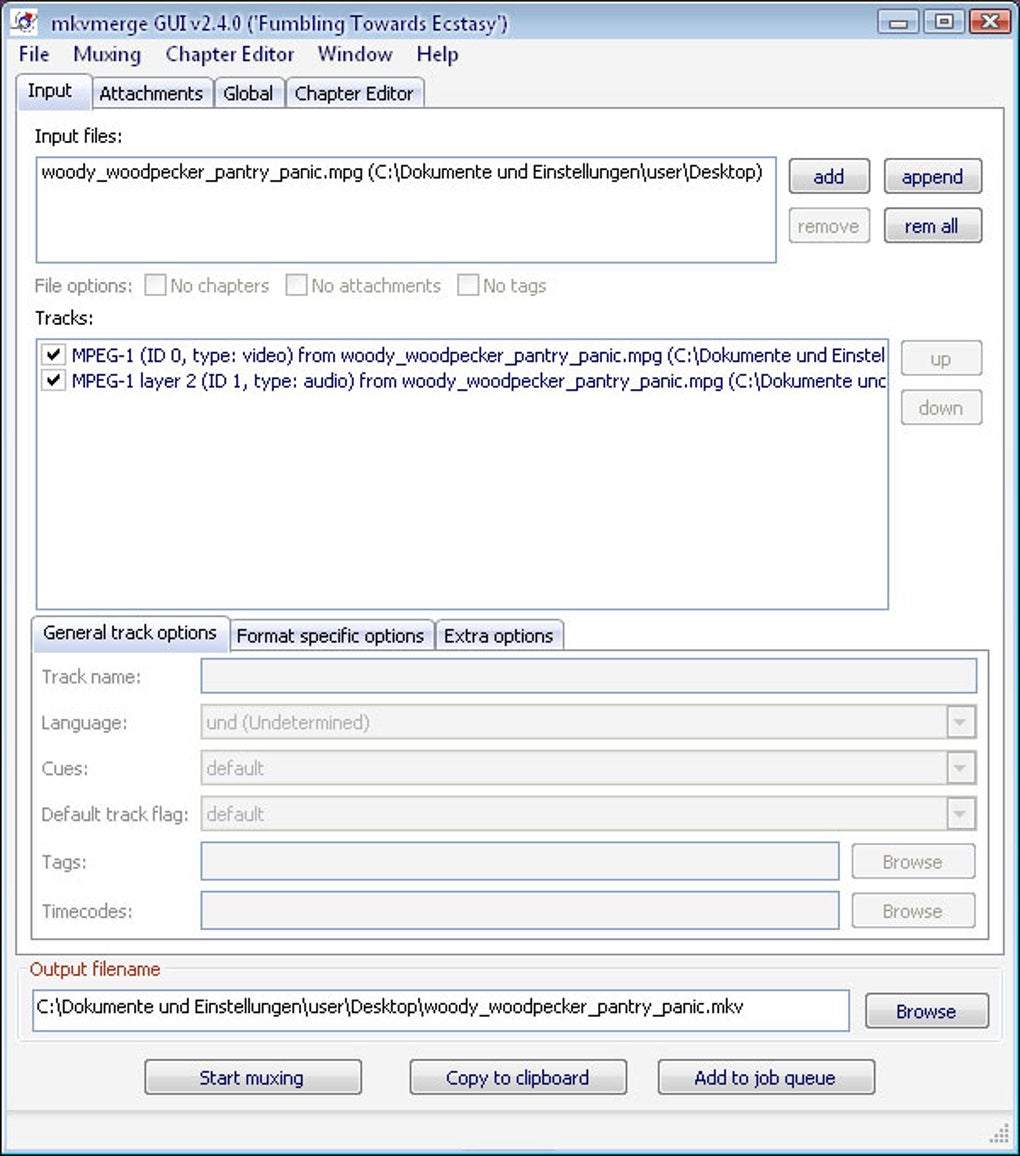Click Add to job queue
This screenshot has height=1156, width=1020.
pos(765,1078)
